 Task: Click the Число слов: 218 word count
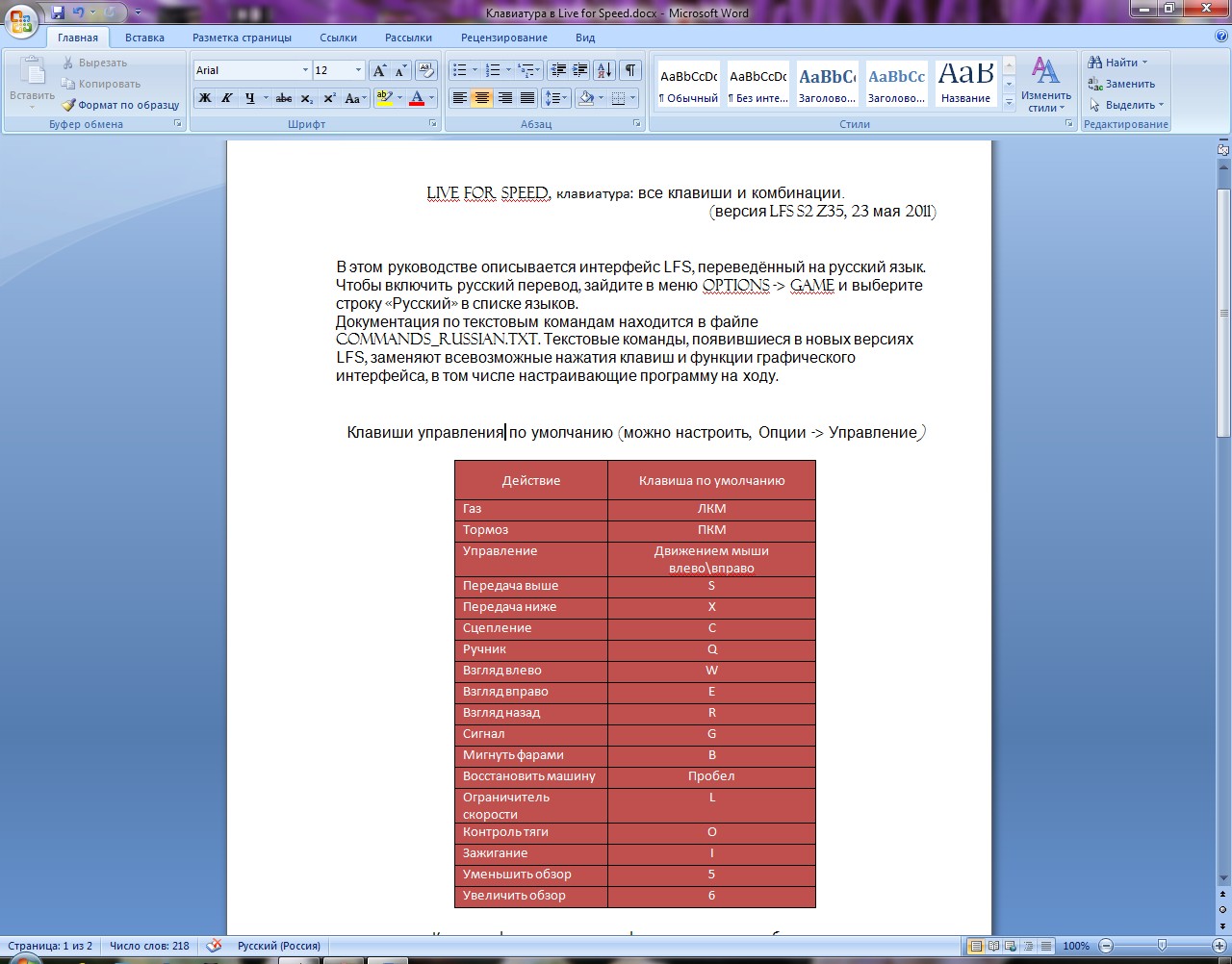click(149, 946)
